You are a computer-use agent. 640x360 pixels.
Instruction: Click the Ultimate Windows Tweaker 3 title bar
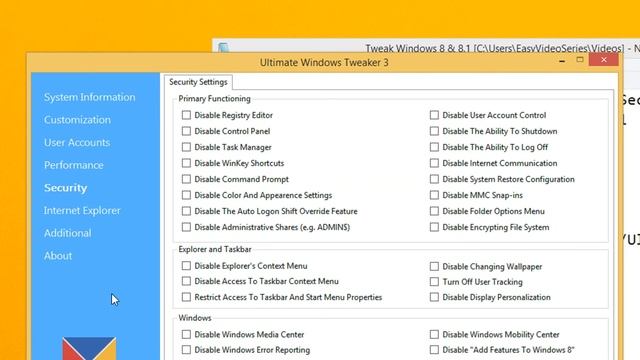coord(324,62)
